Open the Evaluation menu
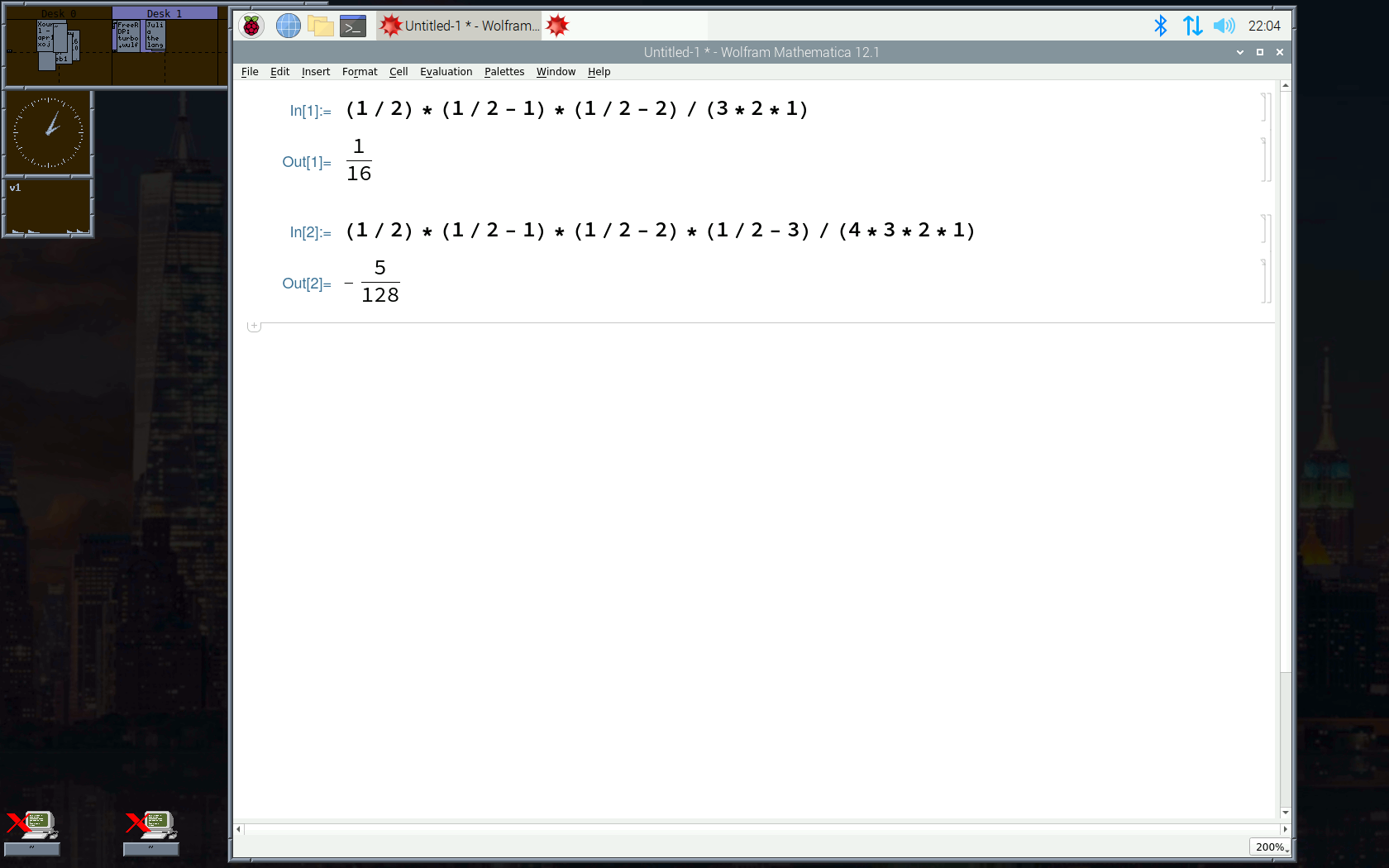Viewport: 1389px width, 868px height. tap(446, 72)
